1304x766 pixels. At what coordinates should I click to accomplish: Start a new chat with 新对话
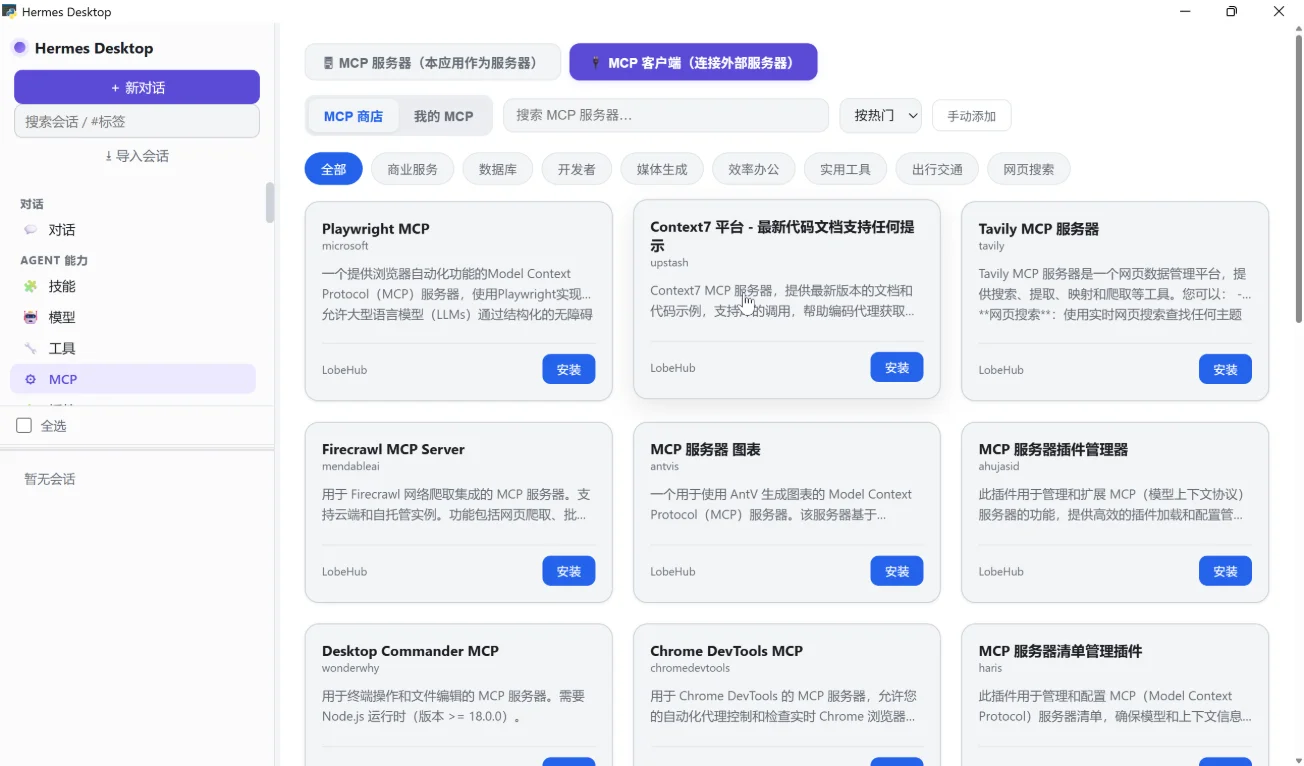(x=137, y=87)
